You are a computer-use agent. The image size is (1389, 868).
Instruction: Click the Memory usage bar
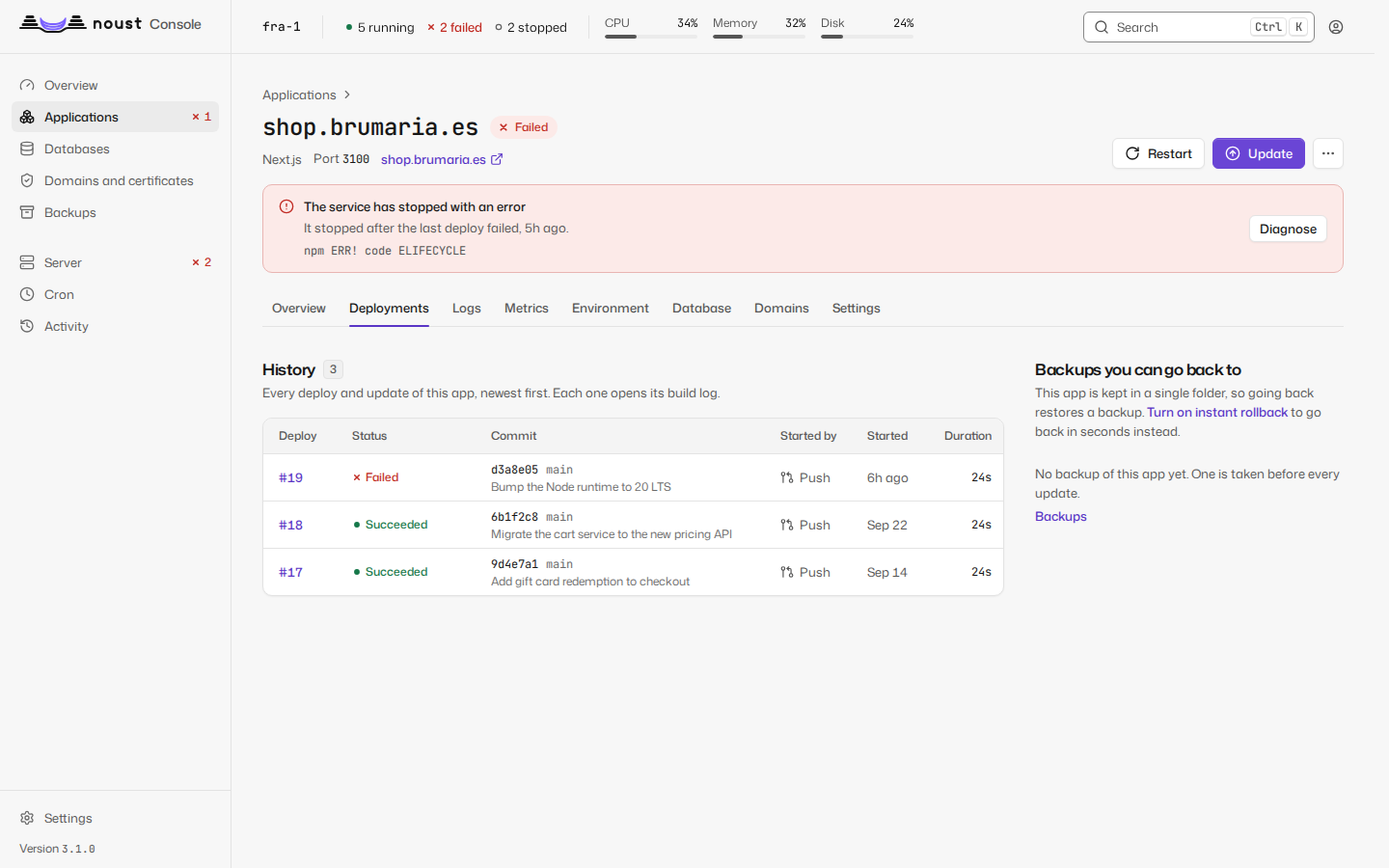click(x=759, y=37)
